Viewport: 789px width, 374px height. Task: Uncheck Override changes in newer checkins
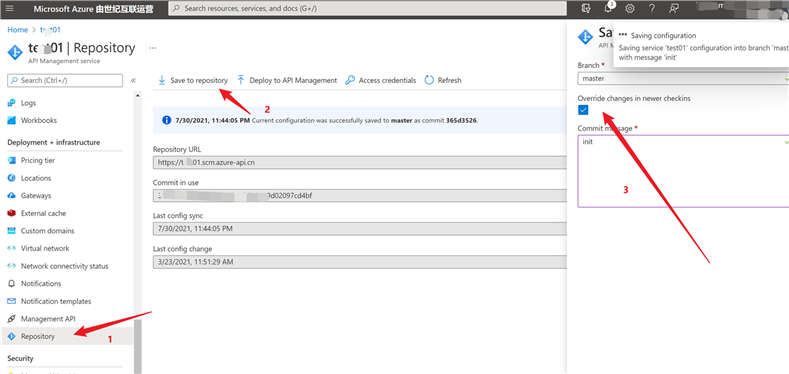[x=583, y=110]
